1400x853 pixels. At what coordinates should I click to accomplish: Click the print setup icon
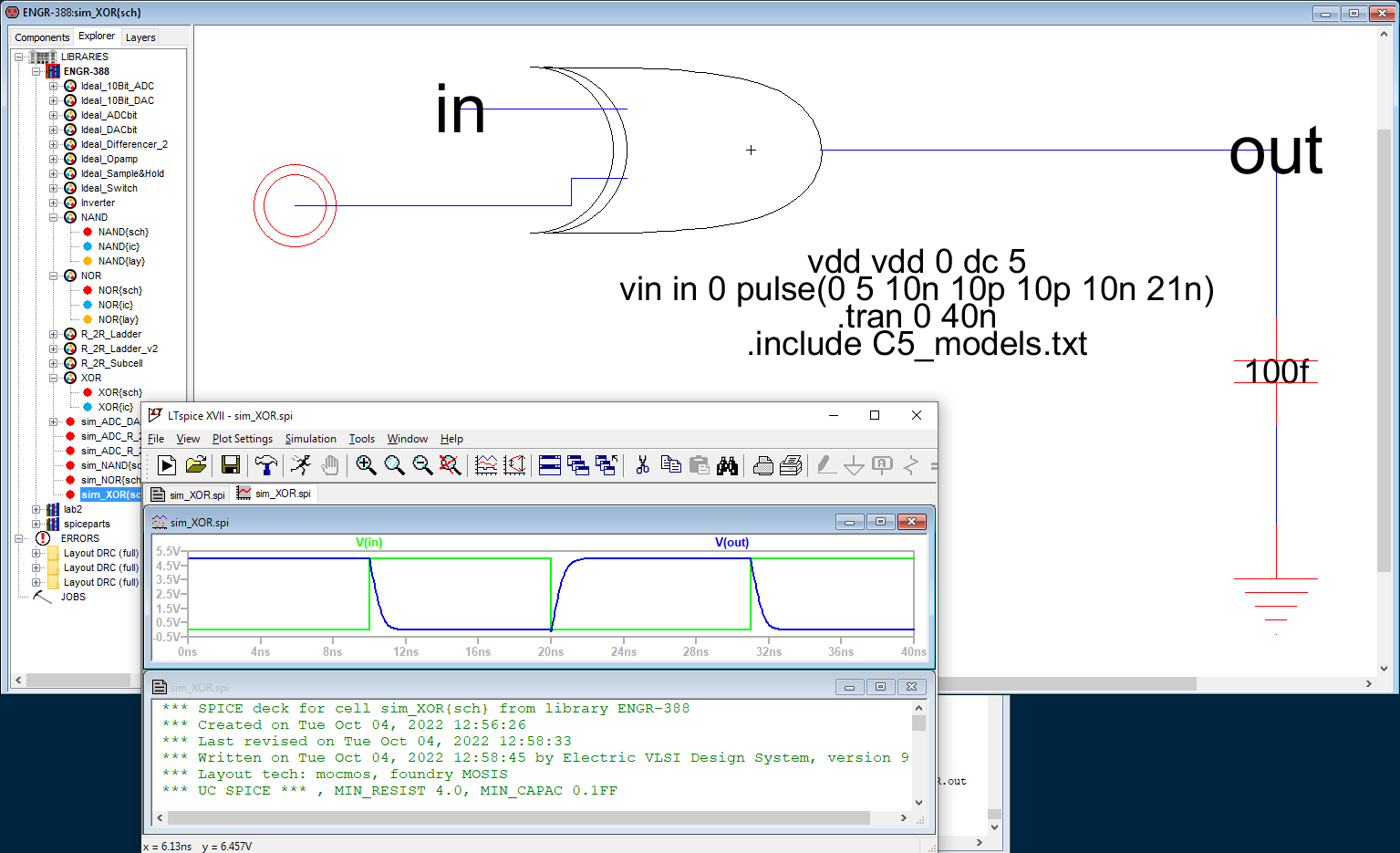(x=763, y=465)
